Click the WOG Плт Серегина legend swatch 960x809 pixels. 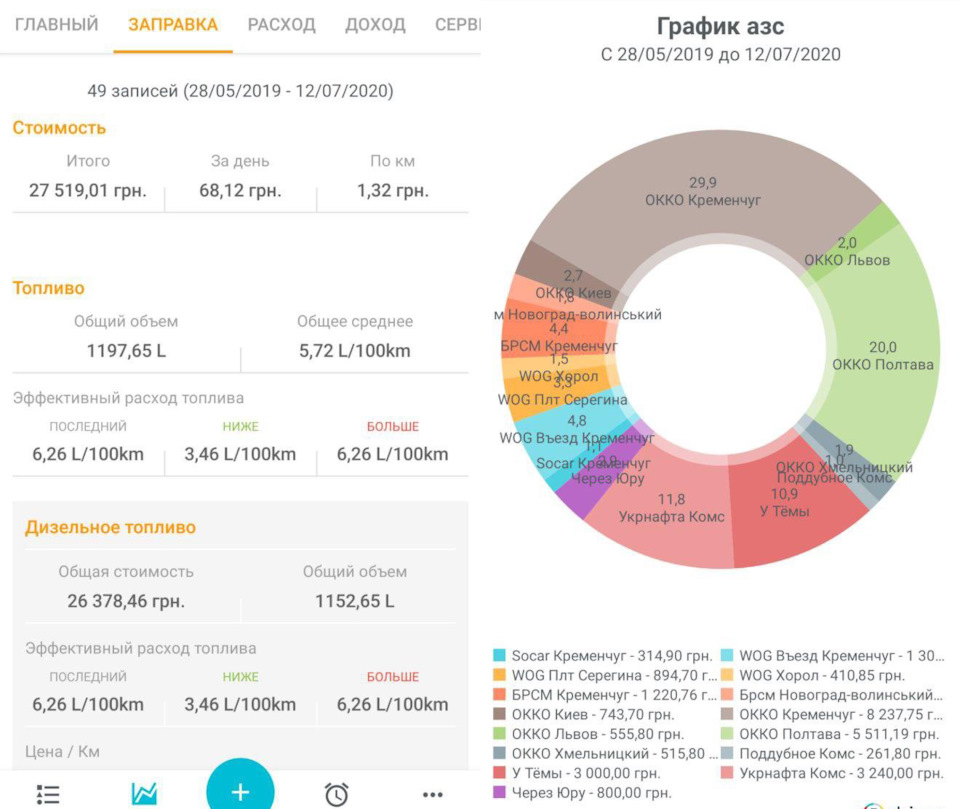click(x=500, y=675)
